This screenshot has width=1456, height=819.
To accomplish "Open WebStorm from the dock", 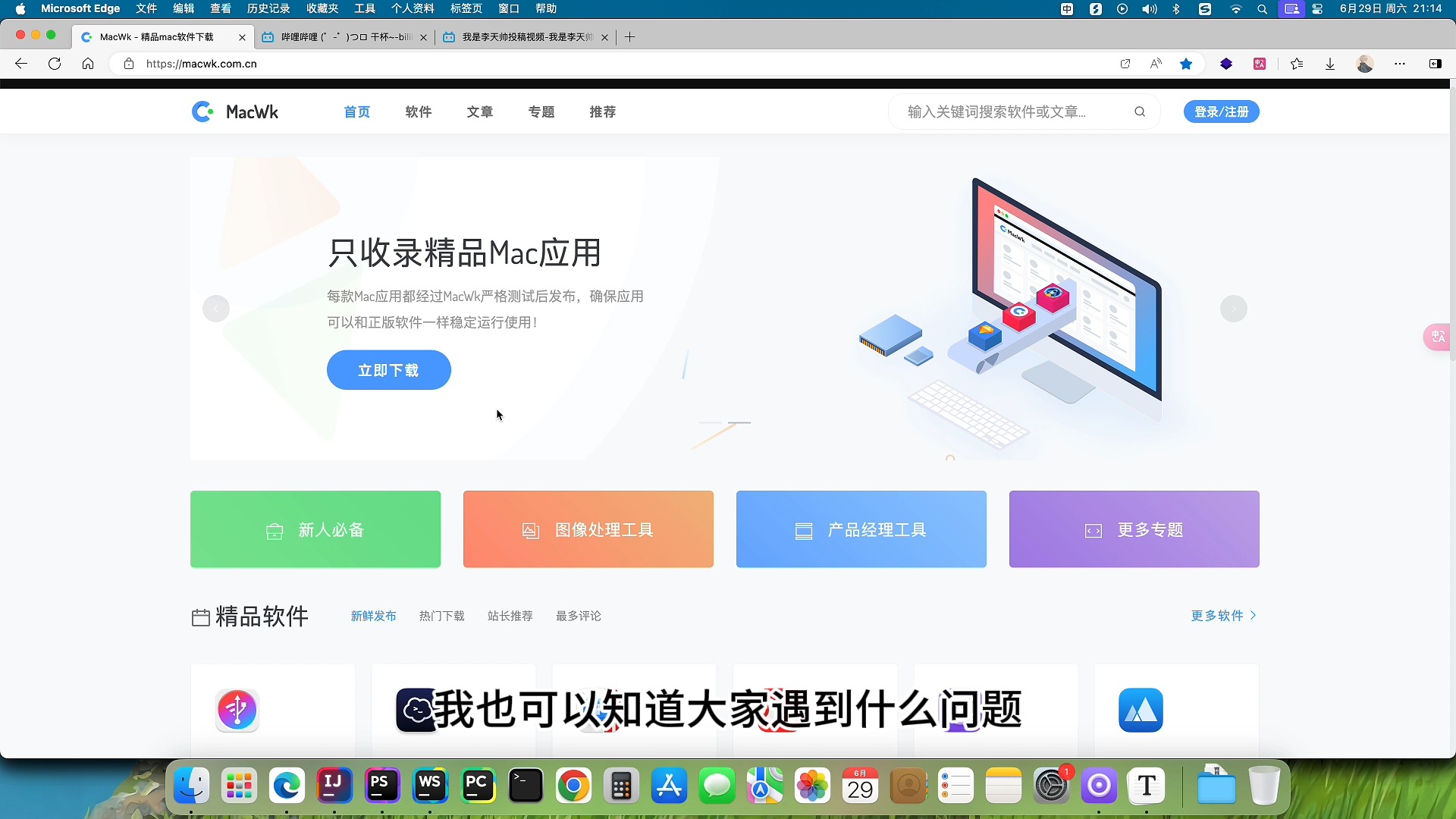I will tap(430, 786).
